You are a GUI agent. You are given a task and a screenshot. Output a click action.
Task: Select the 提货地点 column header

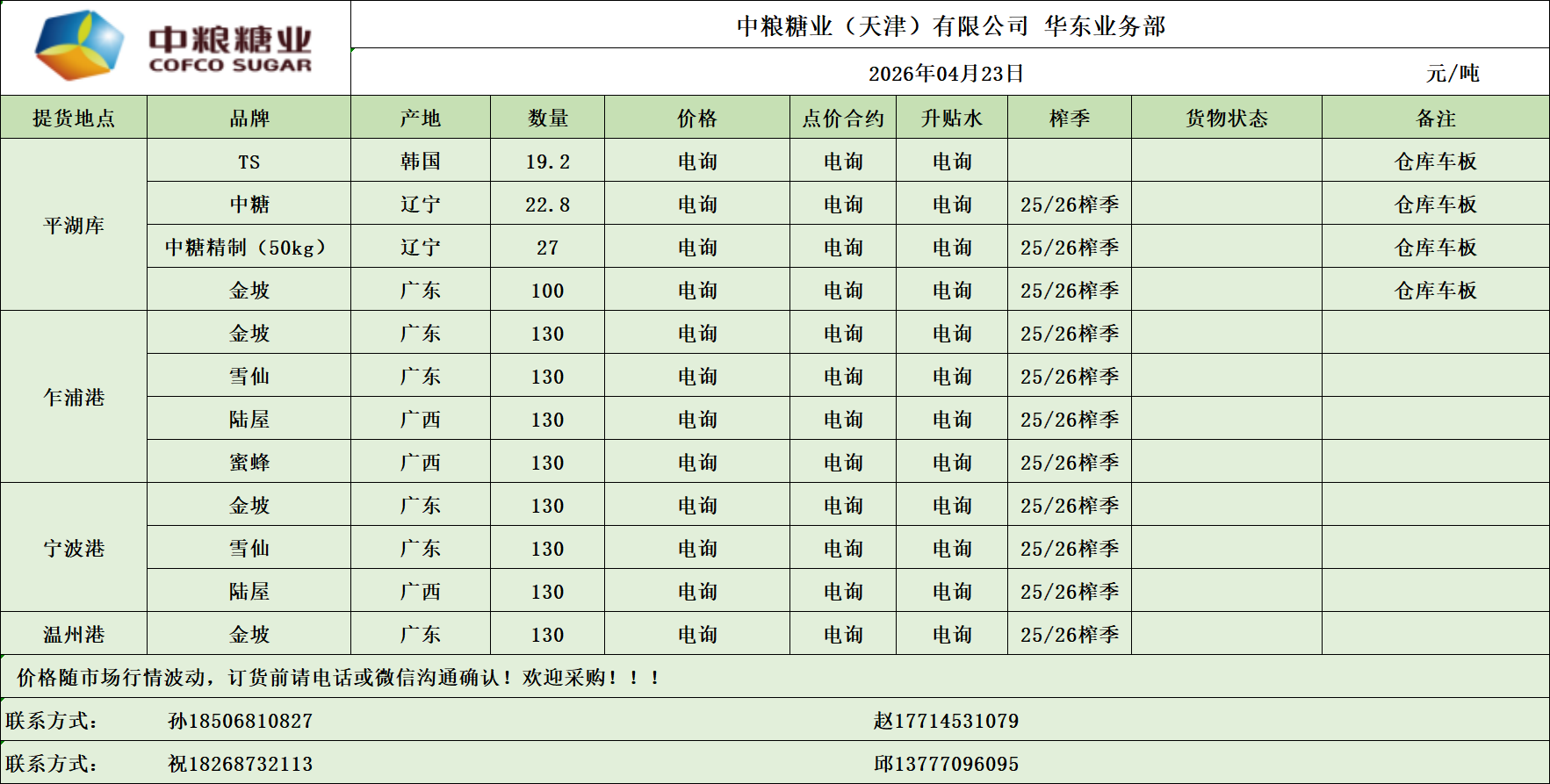click(x=74, y=119)
